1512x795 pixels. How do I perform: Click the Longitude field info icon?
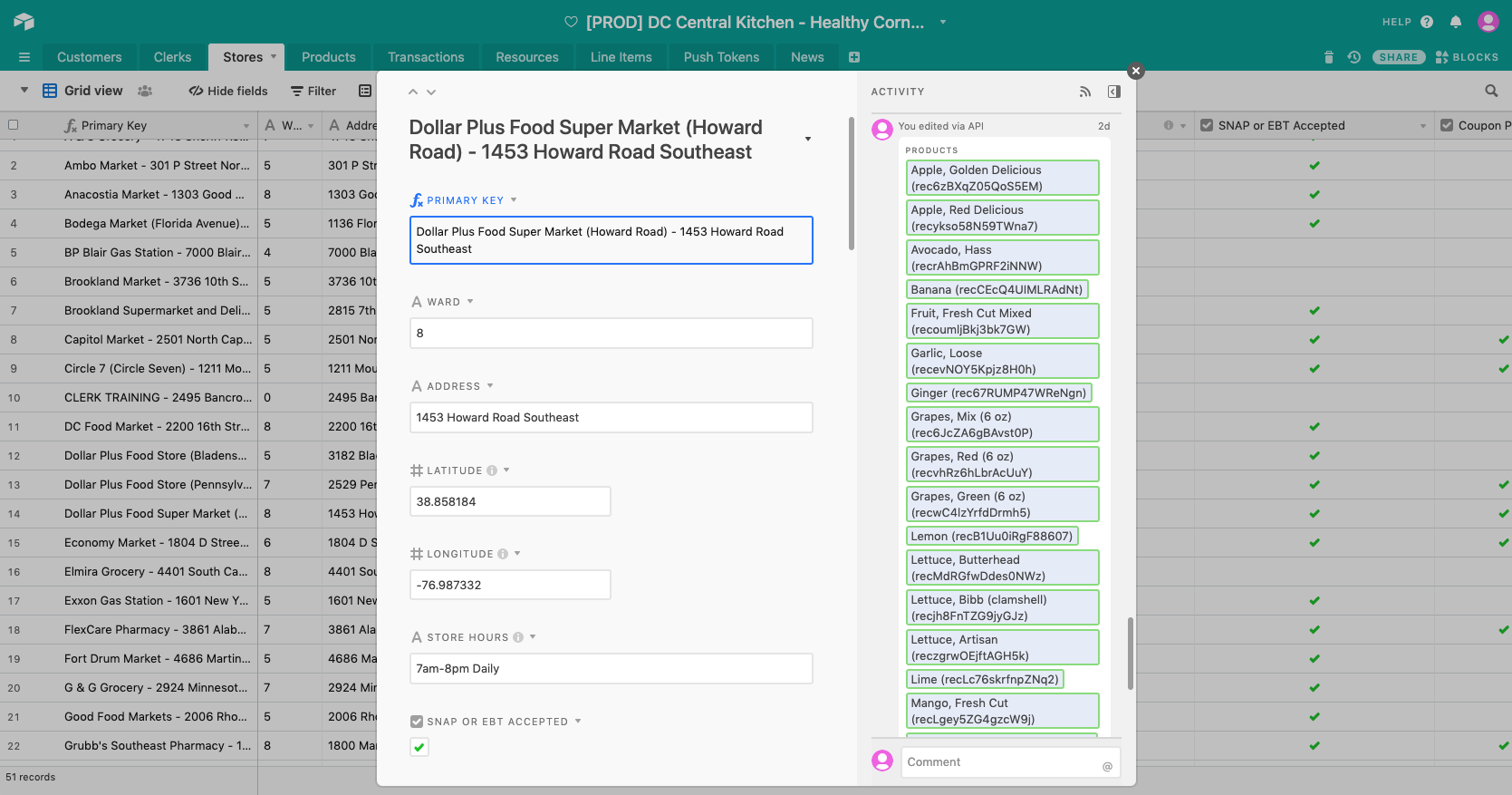click(x=503, y=554)
